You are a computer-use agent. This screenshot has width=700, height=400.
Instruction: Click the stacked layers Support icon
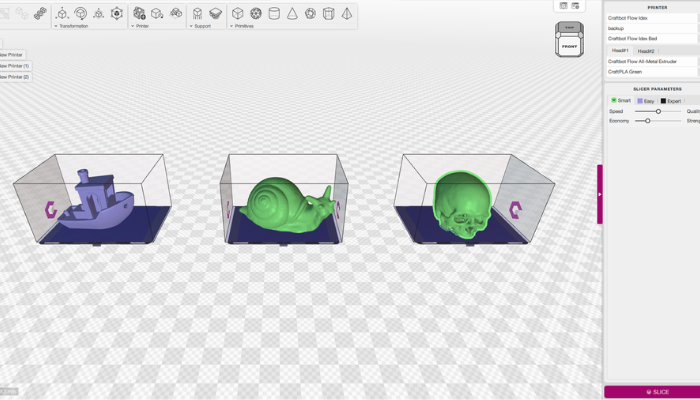[216, 13]
